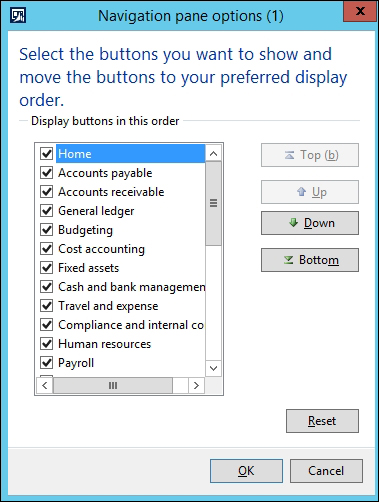Click the horizontal scroll right arrow

[196, 386]
